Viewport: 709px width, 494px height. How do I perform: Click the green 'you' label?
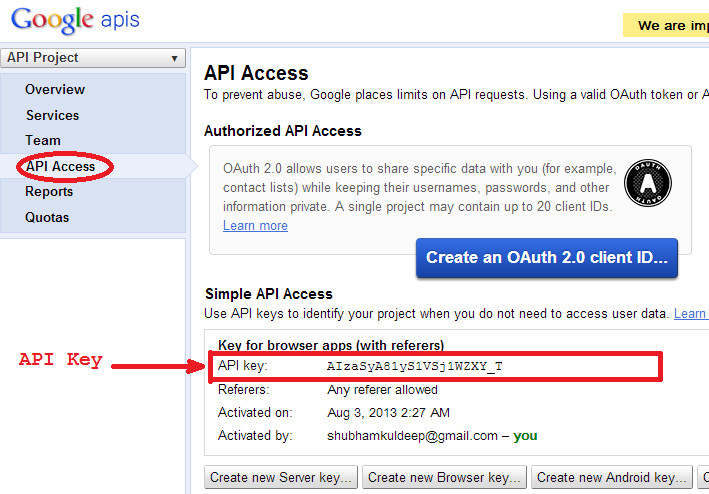point(525,436)
